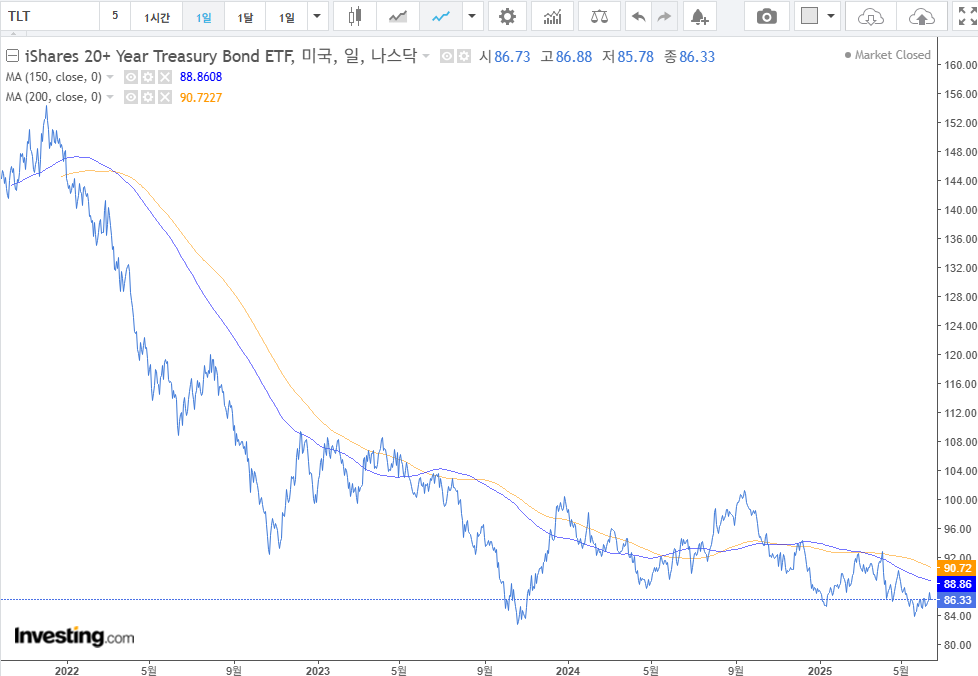Select the 5 minute interval

point(115,16)
